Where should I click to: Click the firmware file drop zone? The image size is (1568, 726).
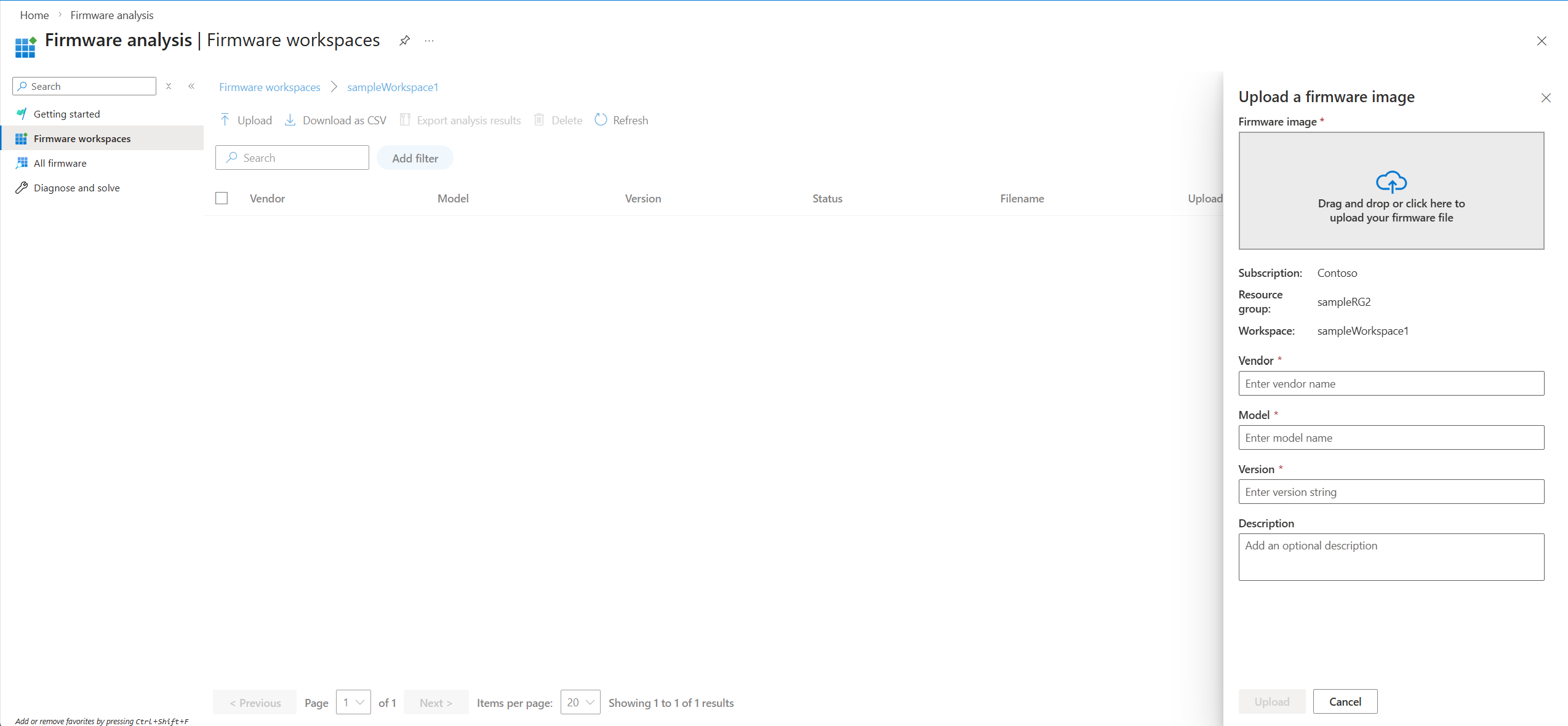1391,191
